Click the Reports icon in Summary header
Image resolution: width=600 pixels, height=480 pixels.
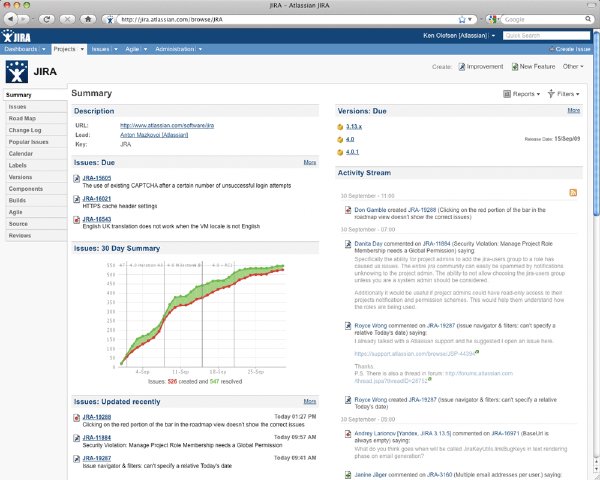pos(507,94)
